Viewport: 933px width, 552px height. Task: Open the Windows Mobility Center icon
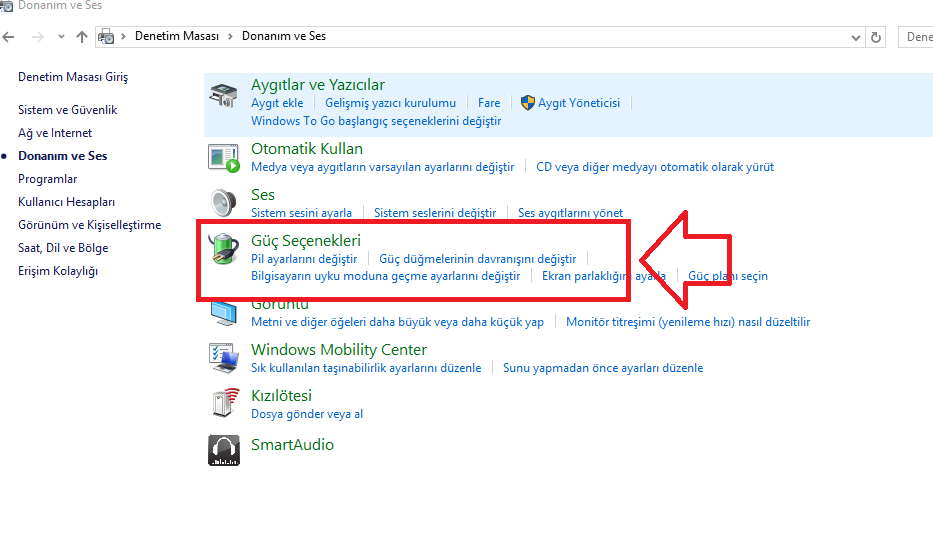[224, 357]
